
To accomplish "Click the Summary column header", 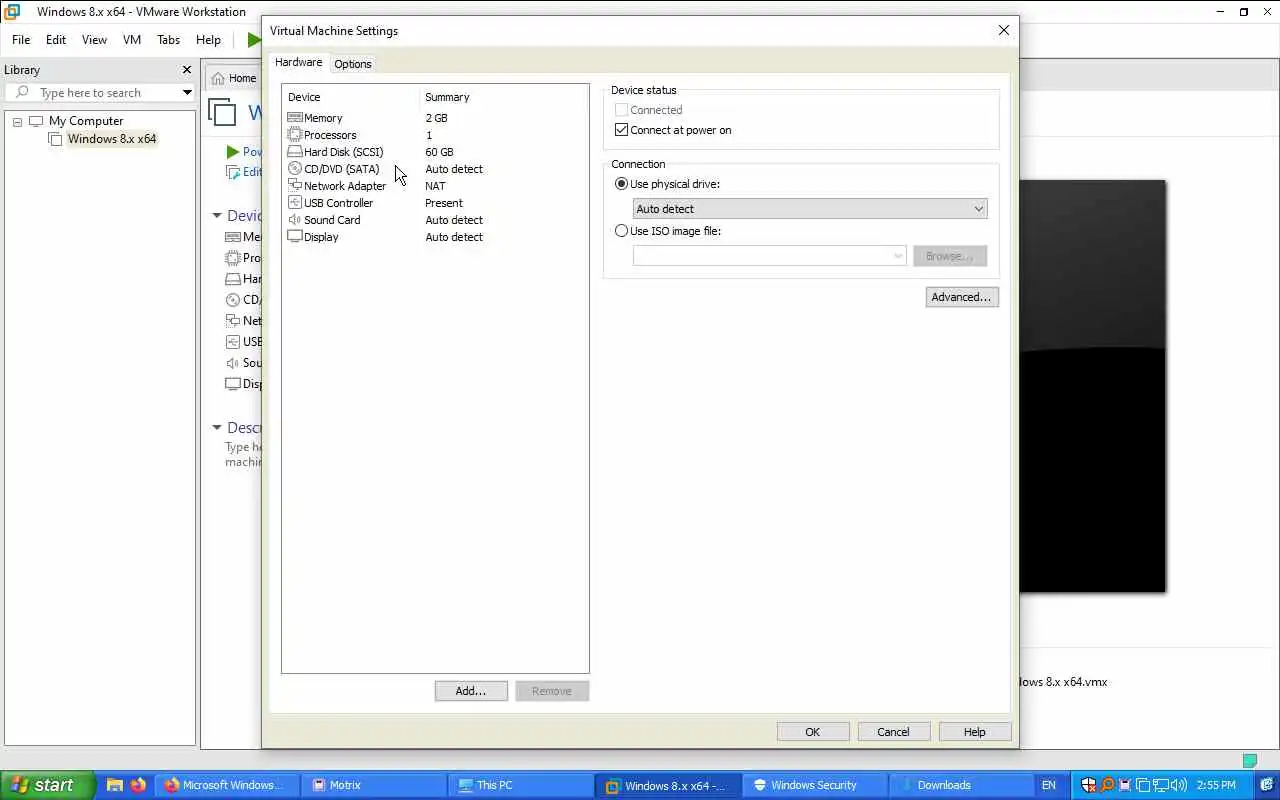I will (x=504, y=97).
